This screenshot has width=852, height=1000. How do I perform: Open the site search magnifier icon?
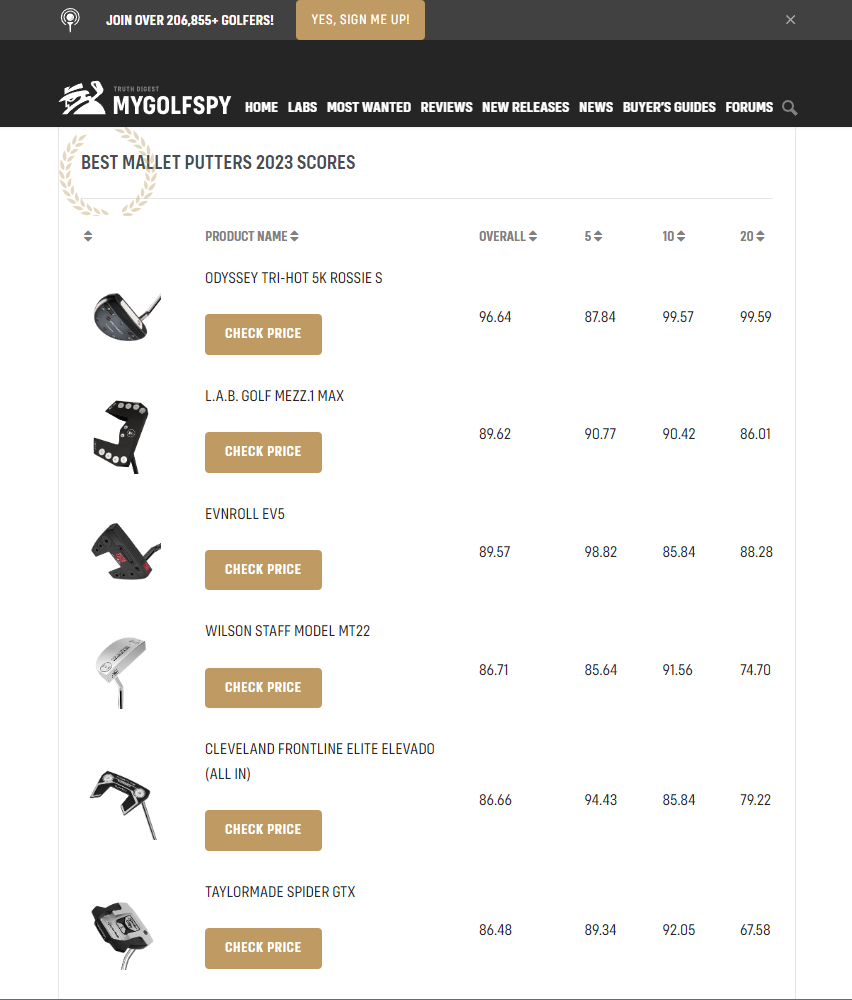point(790,108)
